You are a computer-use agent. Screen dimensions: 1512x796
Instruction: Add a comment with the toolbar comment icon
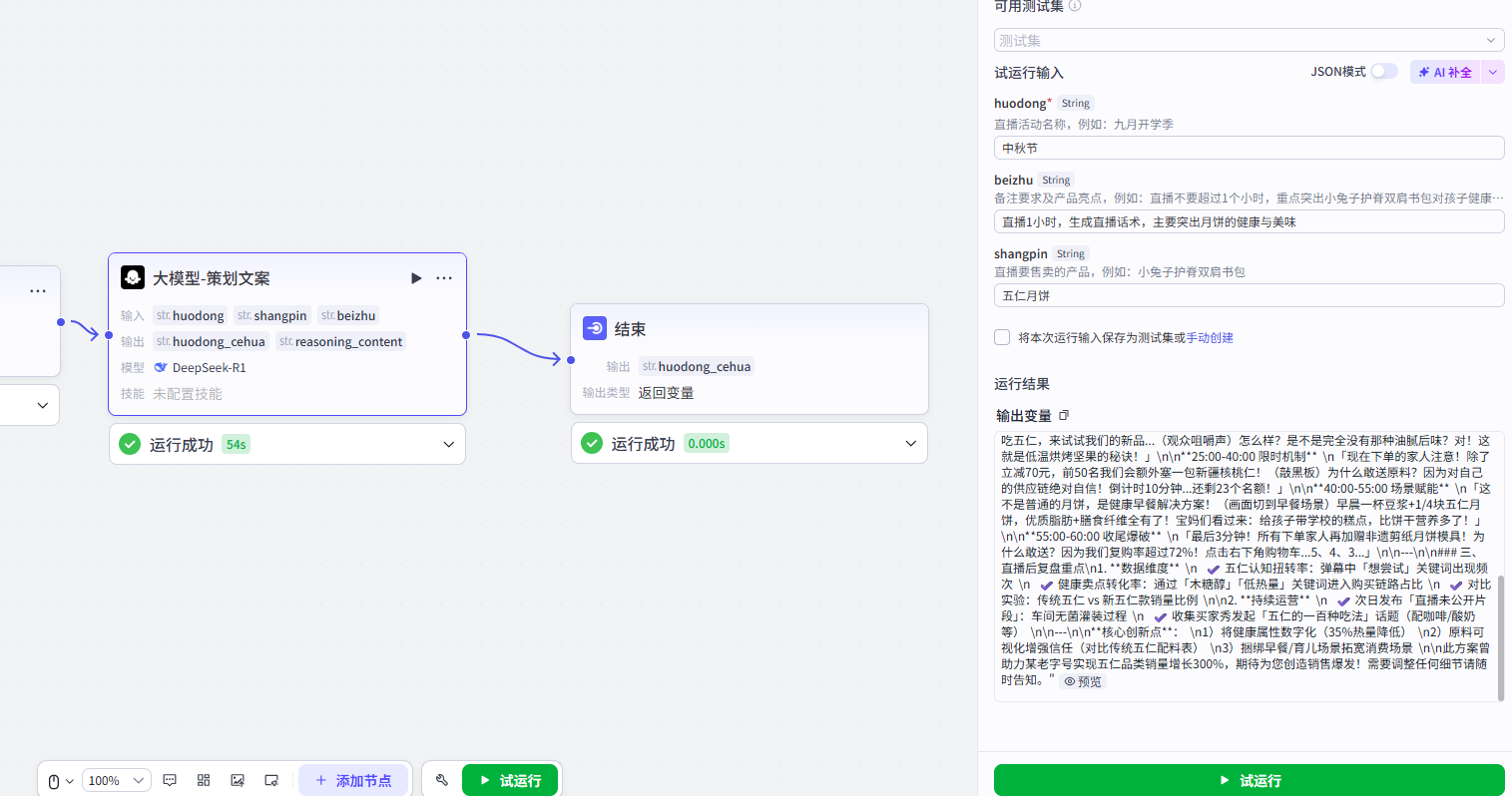(x=170, y=780)
